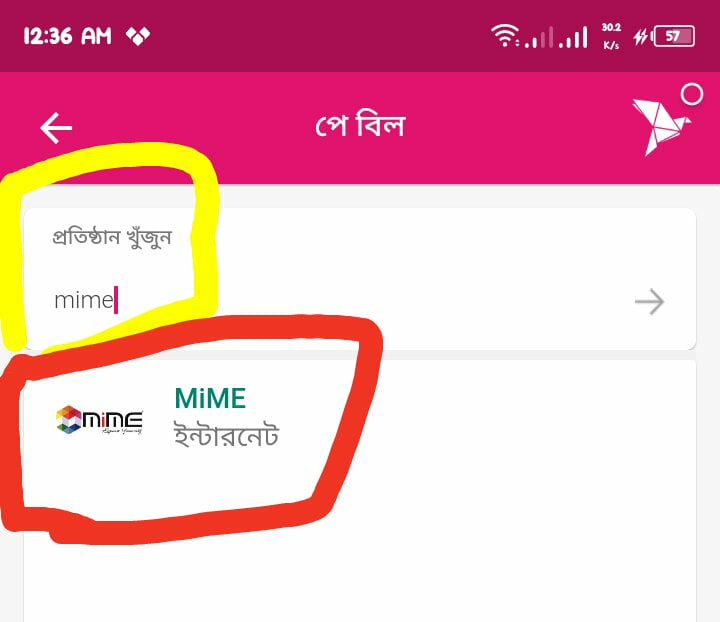The image size is (720, 622).
Task: Tap the Wi-Fi icon in status bar
Action: [x=505, y=35]
